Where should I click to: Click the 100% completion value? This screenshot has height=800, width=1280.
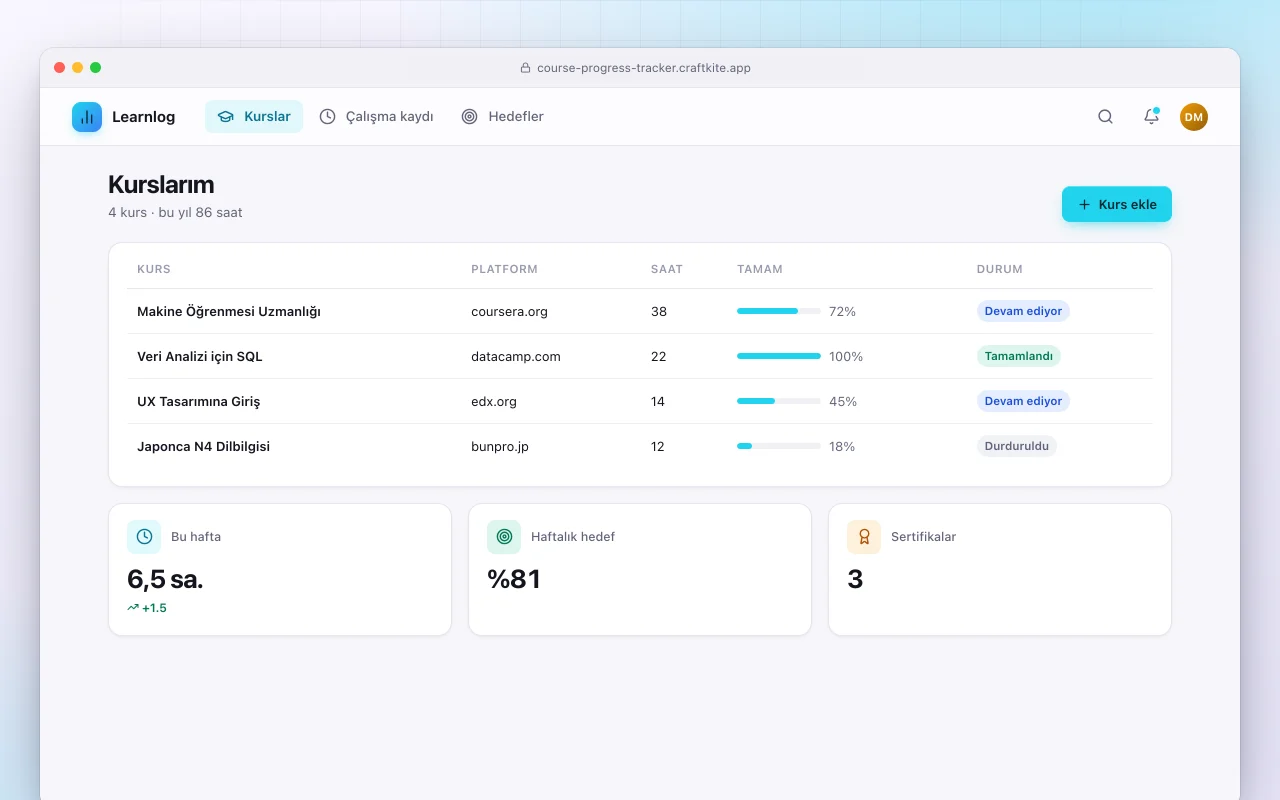[846, 356]
